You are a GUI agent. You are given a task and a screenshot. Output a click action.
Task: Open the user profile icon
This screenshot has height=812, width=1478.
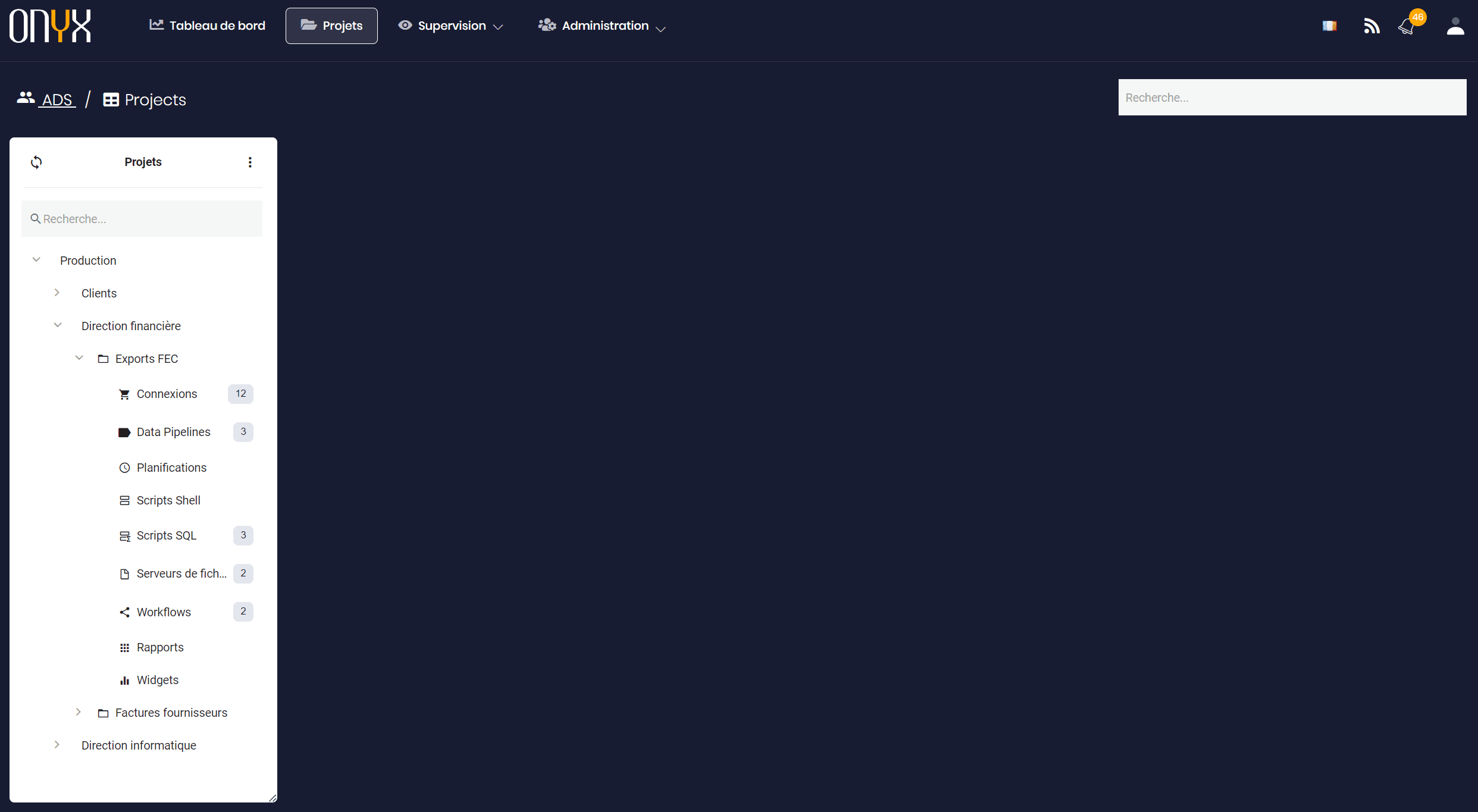pos(1455,26)
